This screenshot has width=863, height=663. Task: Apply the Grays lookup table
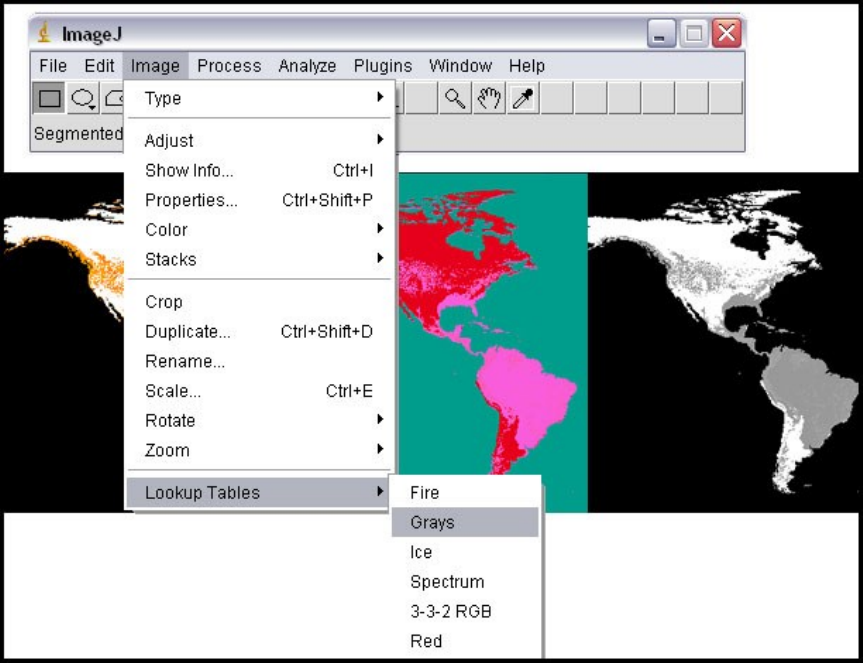click(465, 522)
